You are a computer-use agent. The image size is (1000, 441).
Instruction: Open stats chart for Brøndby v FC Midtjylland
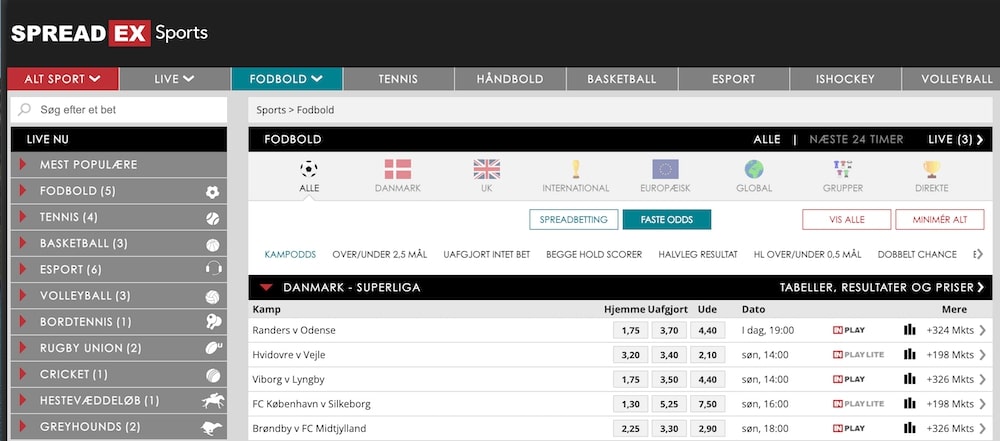909,428
